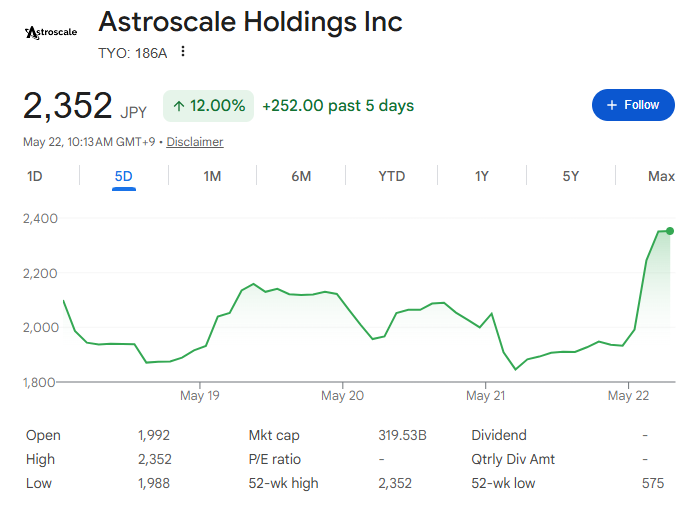Click the May 20 axis label
This screenshot has width=694, height=513.
(343, 395)
